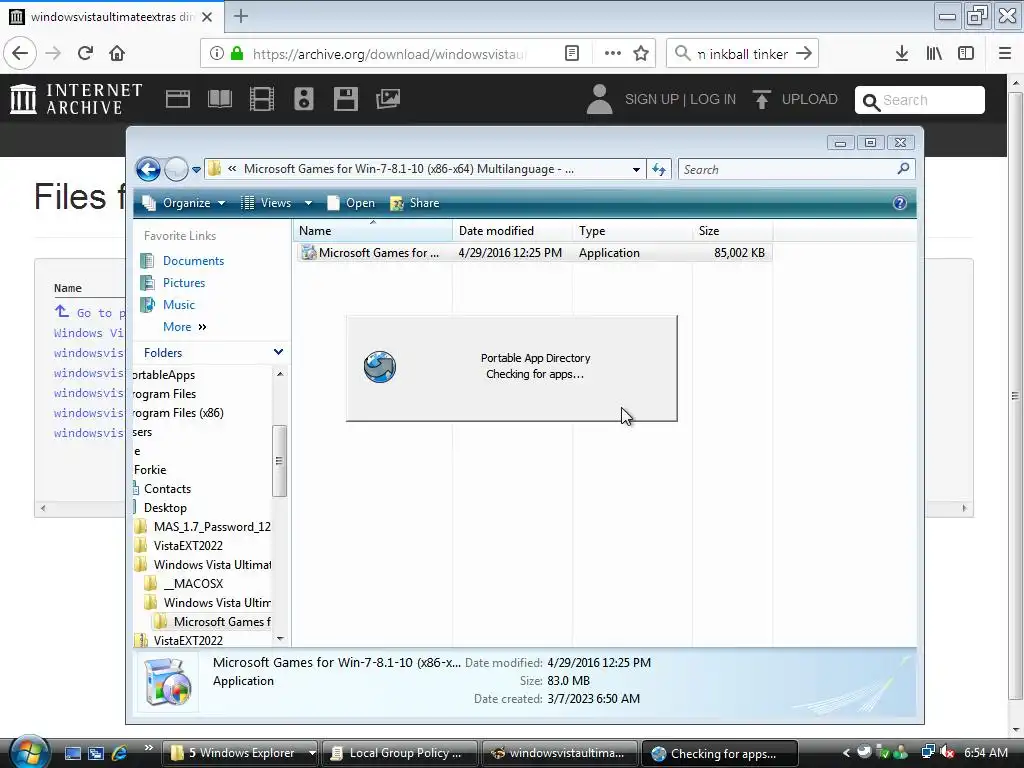The height and width of the screenshot is (768, 1024).
Task: Open new Firefox tab
Action: 241,16
